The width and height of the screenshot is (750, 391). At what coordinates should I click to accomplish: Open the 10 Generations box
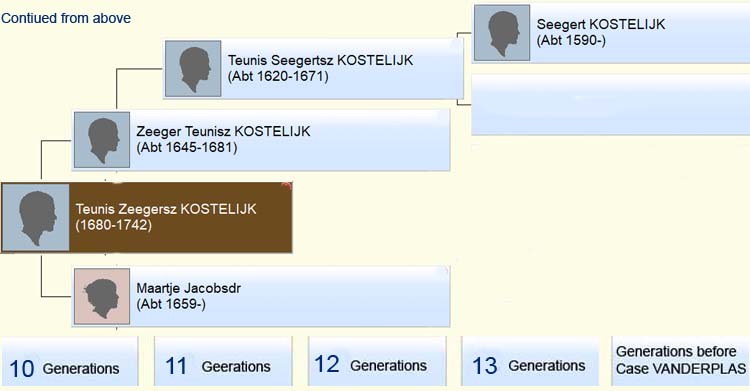[x=69, y=361]
